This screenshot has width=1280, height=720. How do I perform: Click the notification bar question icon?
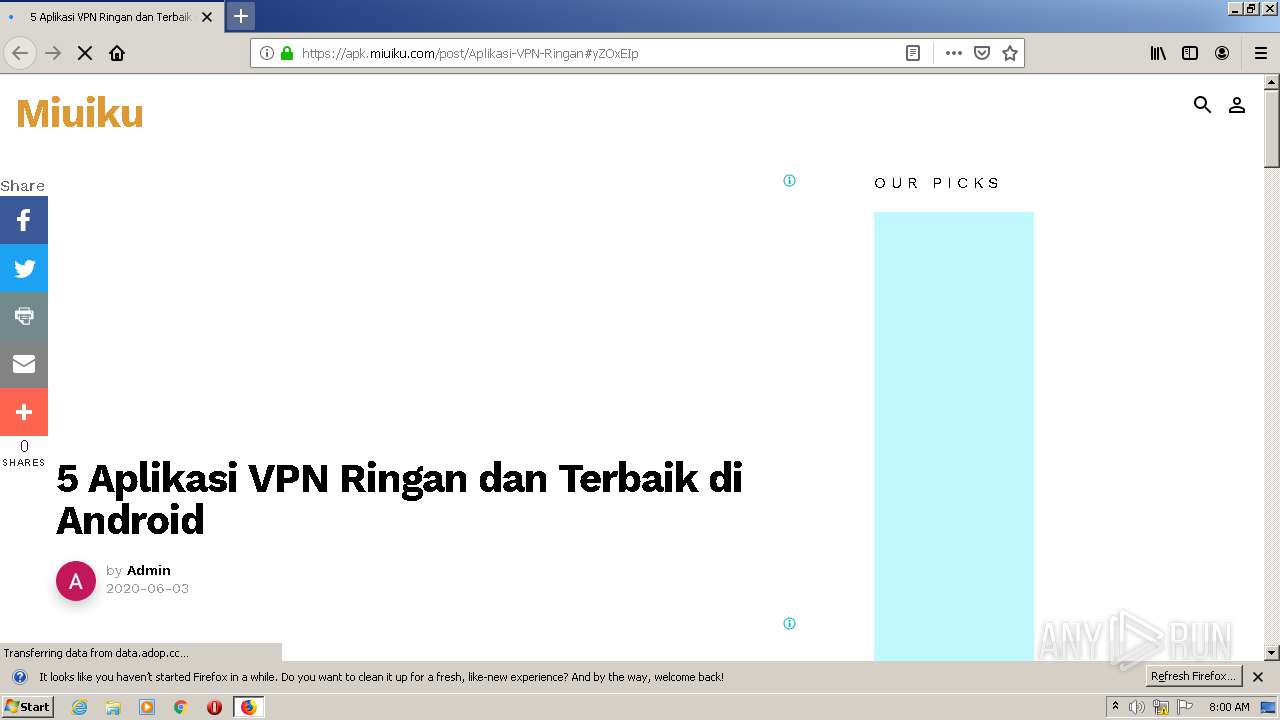pos(19,677)
